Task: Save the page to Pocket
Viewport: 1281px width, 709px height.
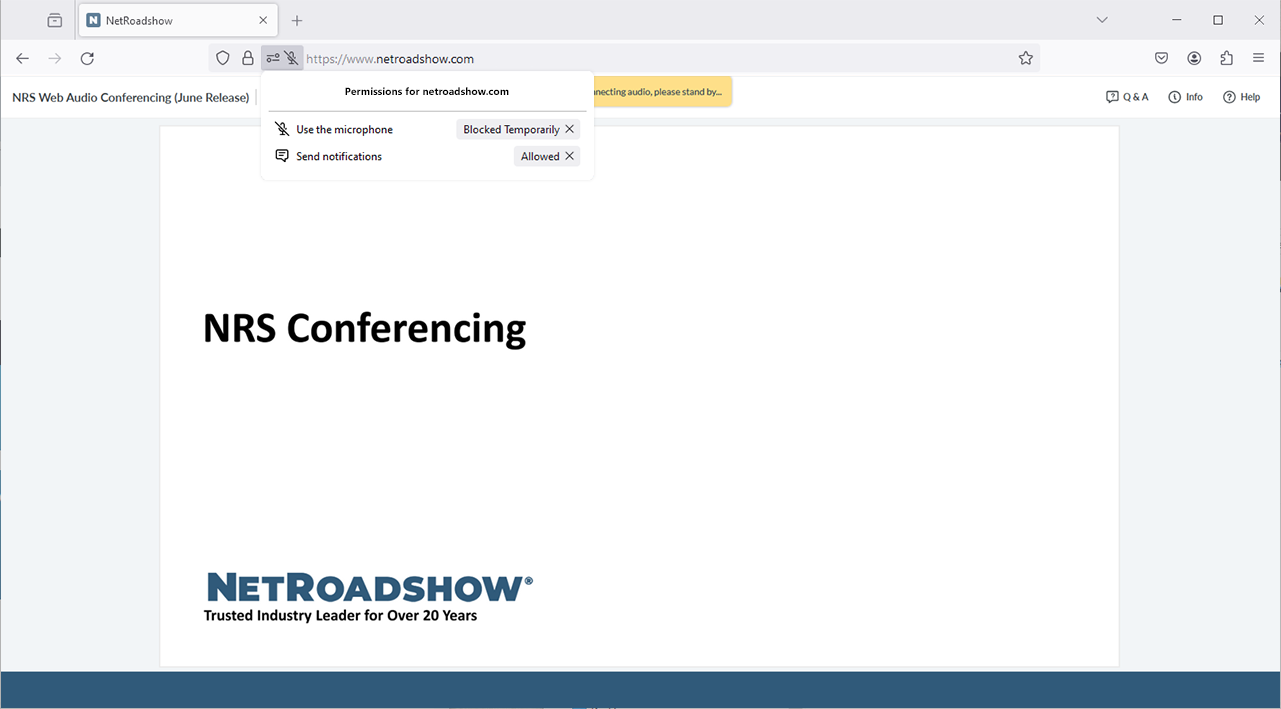Action: [1161, 58]
